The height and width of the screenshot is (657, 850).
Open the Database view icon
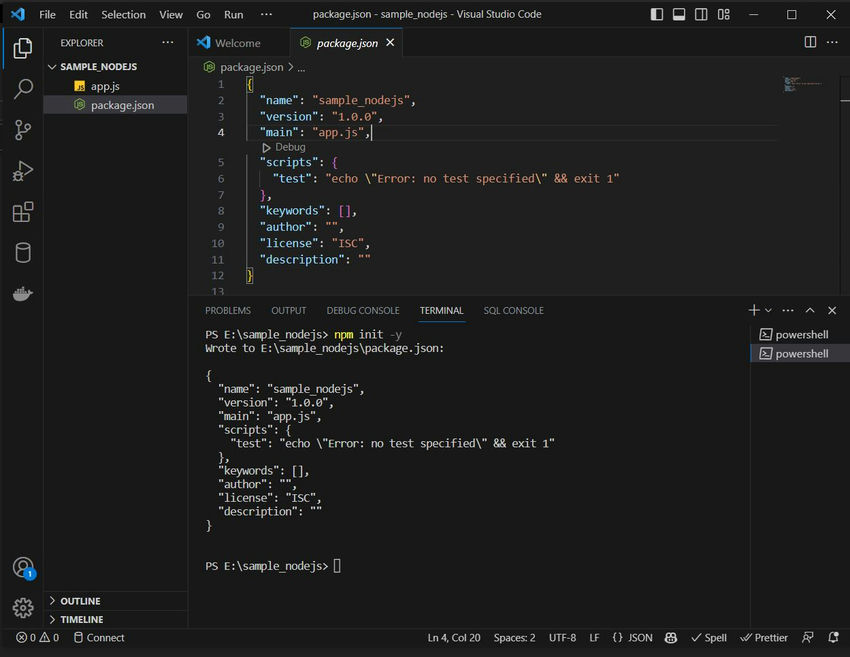pyautogui.click(x=23, y=253)
